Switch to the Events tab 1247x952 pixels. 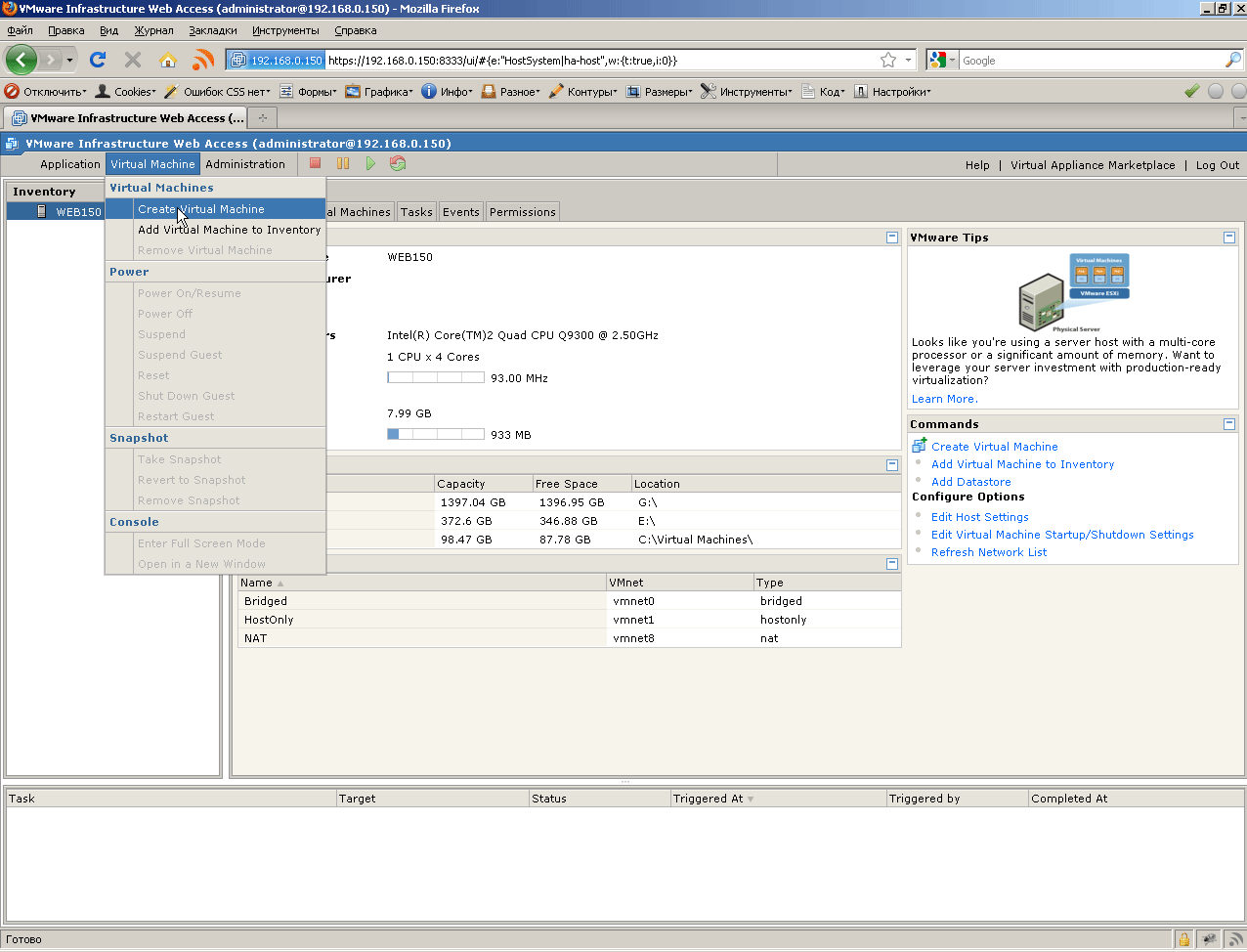(461, 212)
